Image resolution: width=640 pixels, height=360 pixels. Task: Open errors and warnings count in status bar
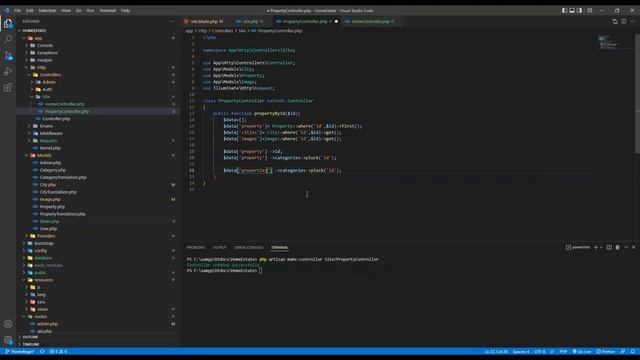tap(58, 351)
